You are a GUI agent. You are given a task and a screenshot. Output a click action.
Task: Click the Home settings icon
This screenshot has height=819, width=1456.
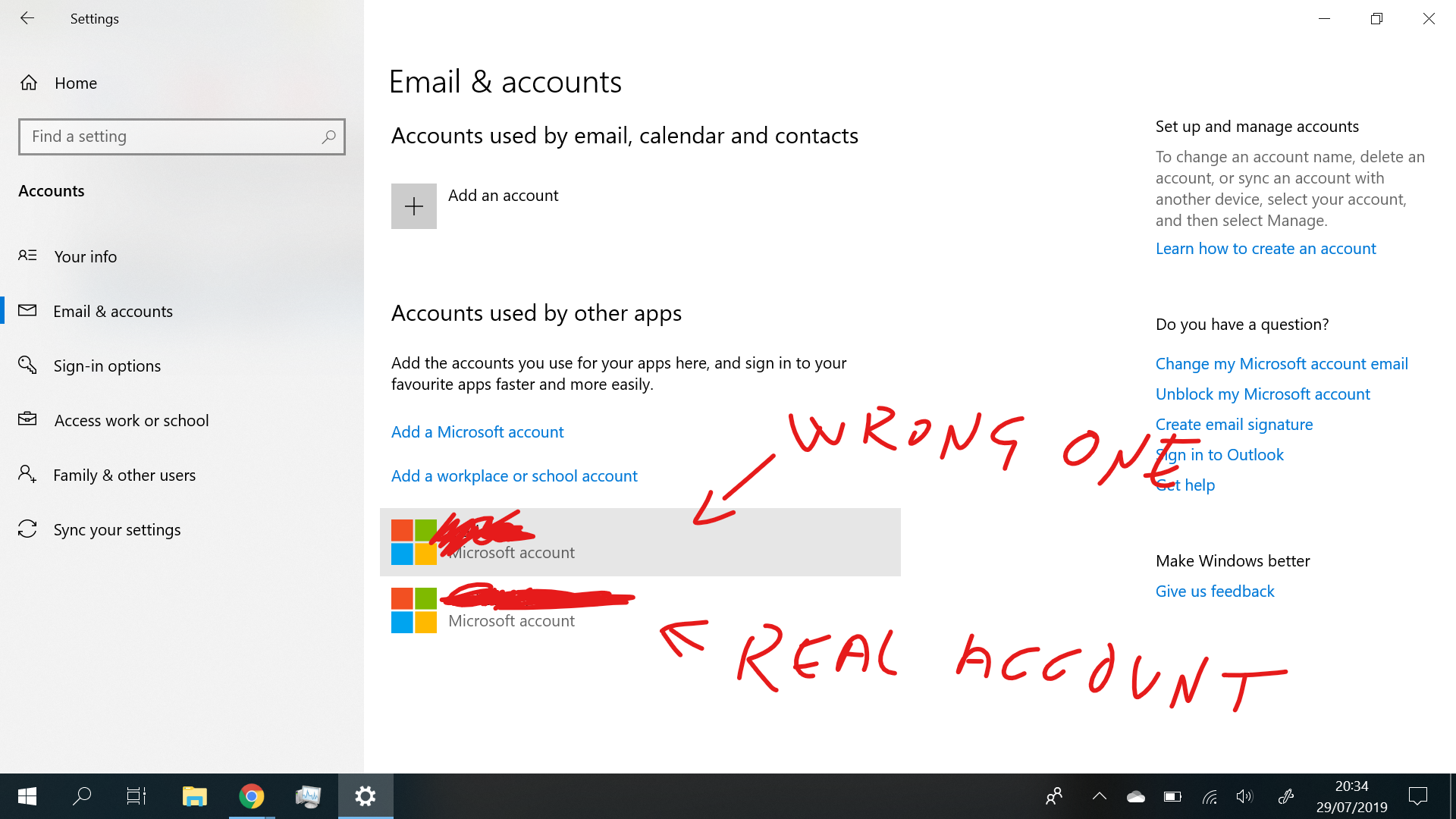coord(28,82)
